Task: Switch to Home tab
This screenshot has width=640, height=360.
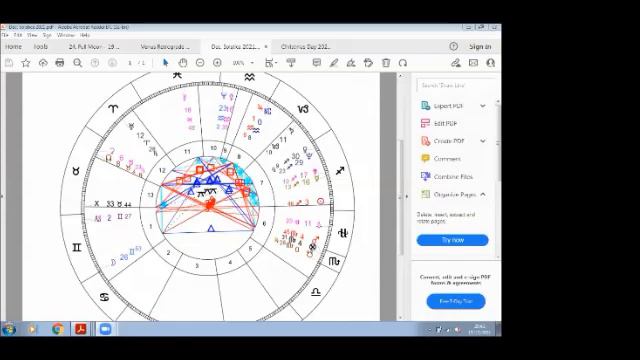Action: point(13,47)
